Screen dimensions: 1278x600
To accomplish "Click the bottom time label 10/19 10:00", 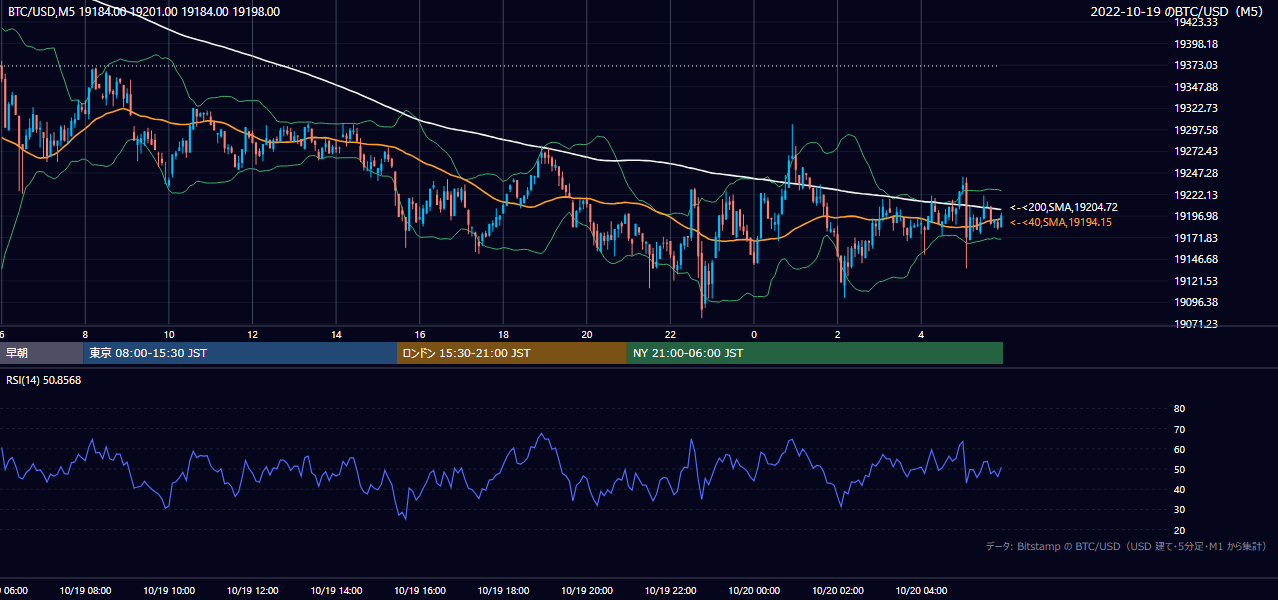I will click(169, 591).
